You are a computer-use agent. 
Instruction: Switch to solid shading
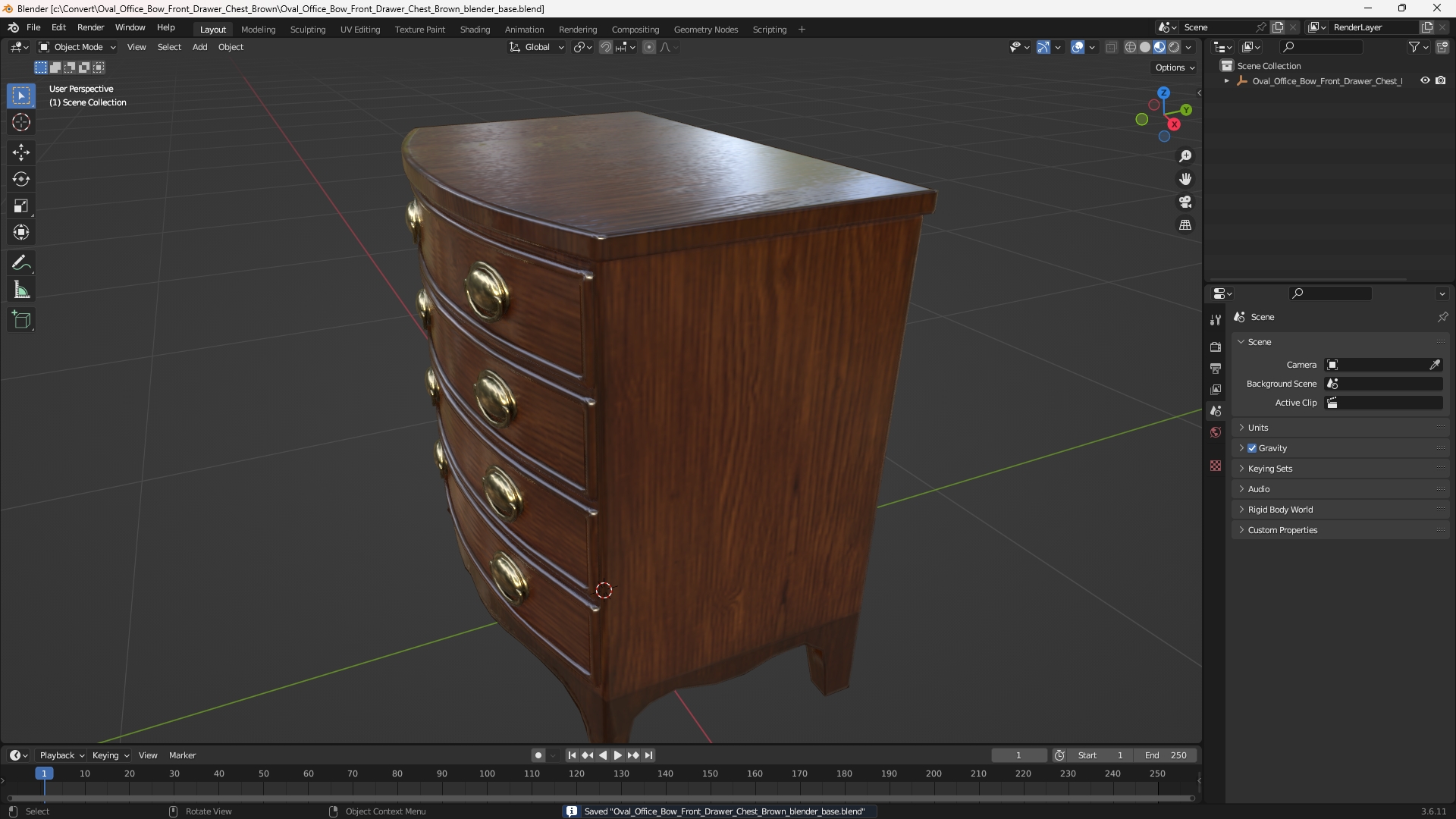click(1145, 47)
